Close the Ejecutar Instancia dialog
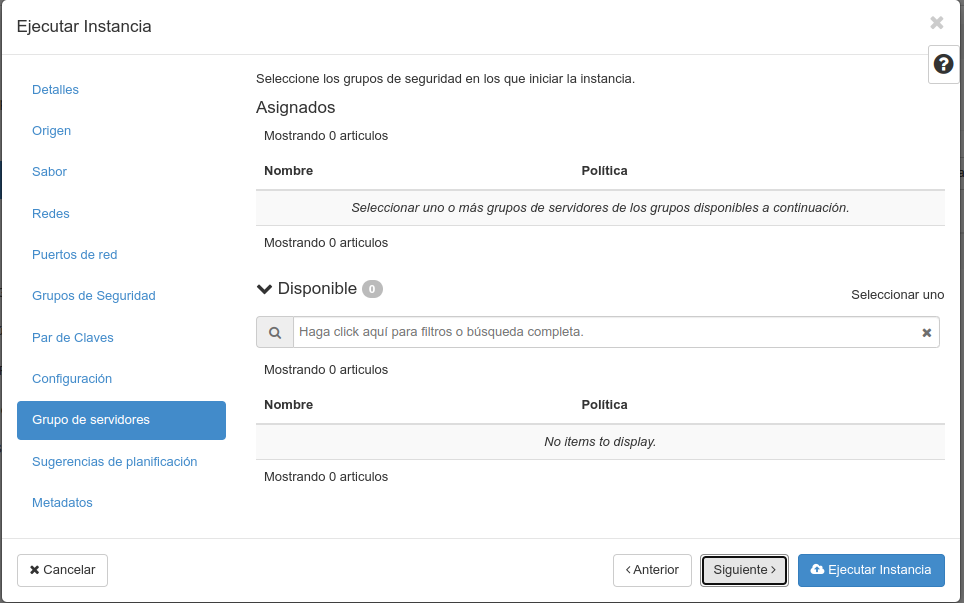This screenshot has height=603, width=964. [936, 22]
